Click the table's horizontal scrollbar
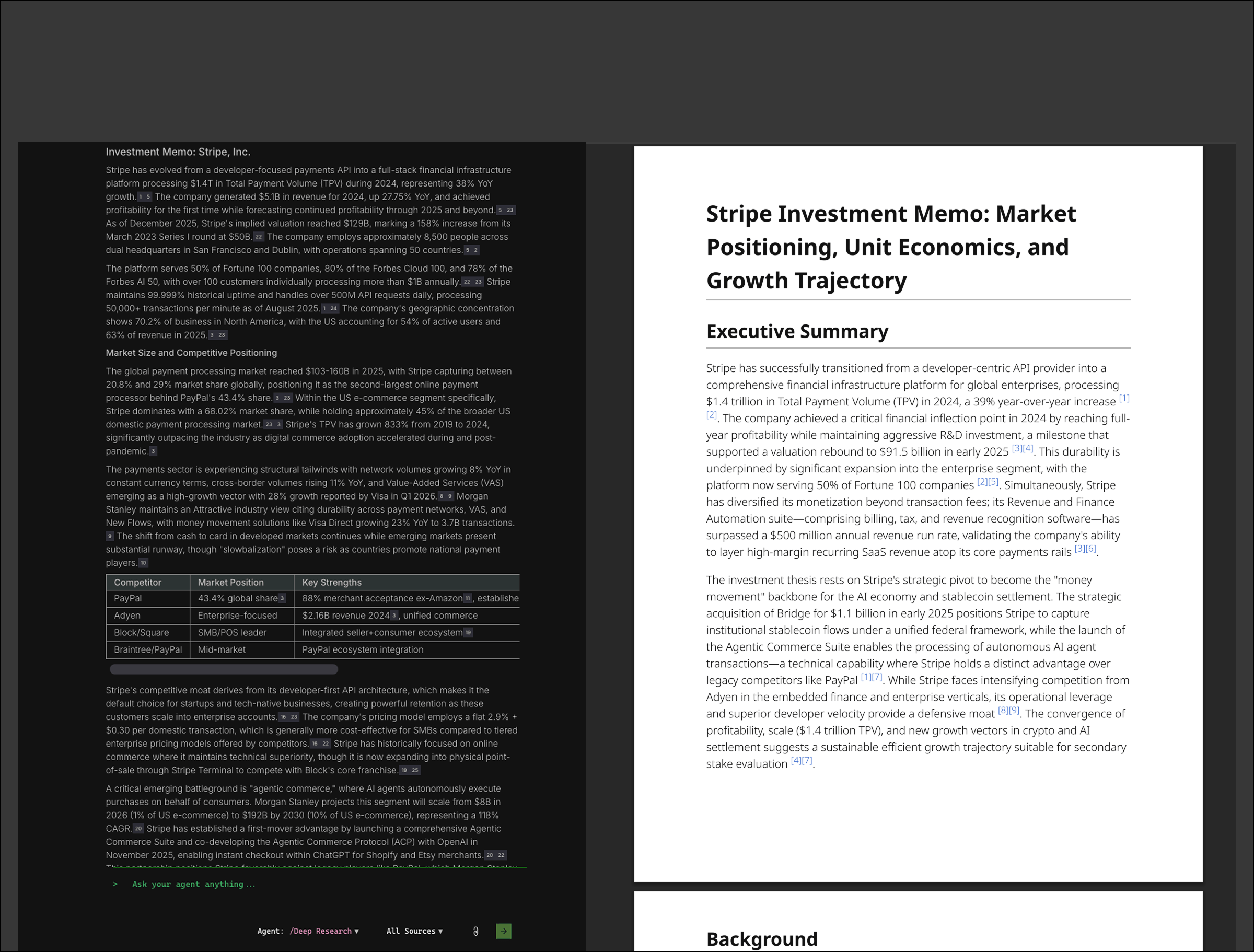 pyautogui.click(x=223, y=669)
